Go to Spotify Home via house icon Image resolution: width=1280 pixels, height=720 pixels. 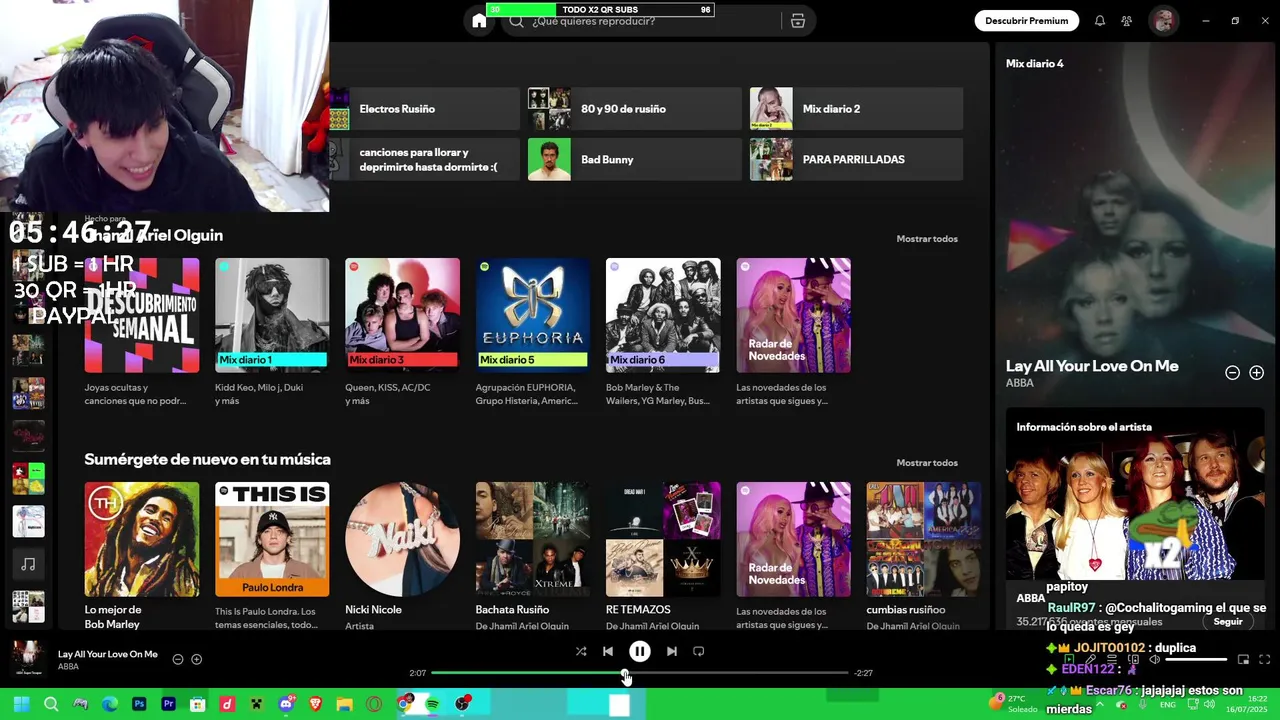click(x=479, y=21)
